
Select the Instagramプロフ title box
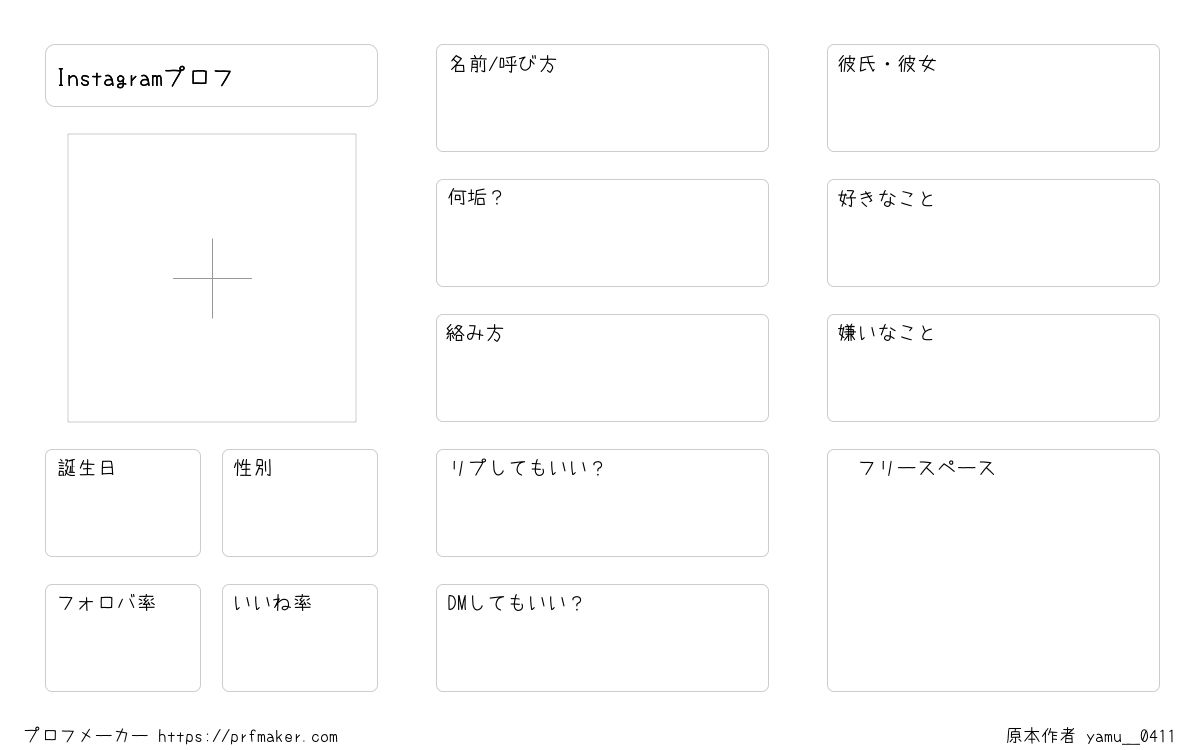211,75
